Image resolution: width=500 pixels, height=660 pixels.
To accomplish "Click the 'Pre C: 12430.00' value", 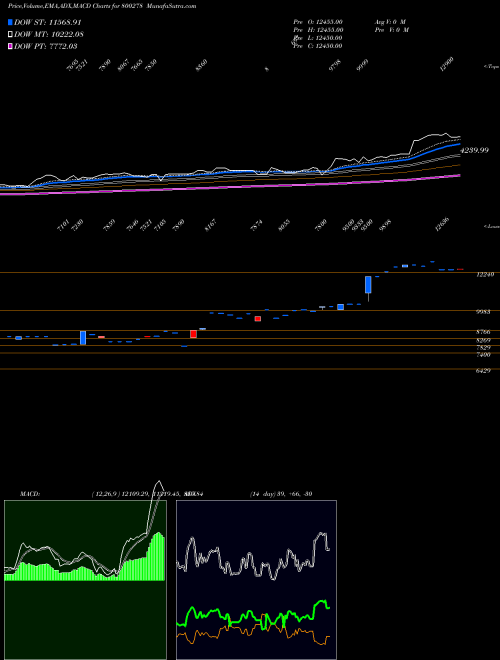I will point(318,46).
